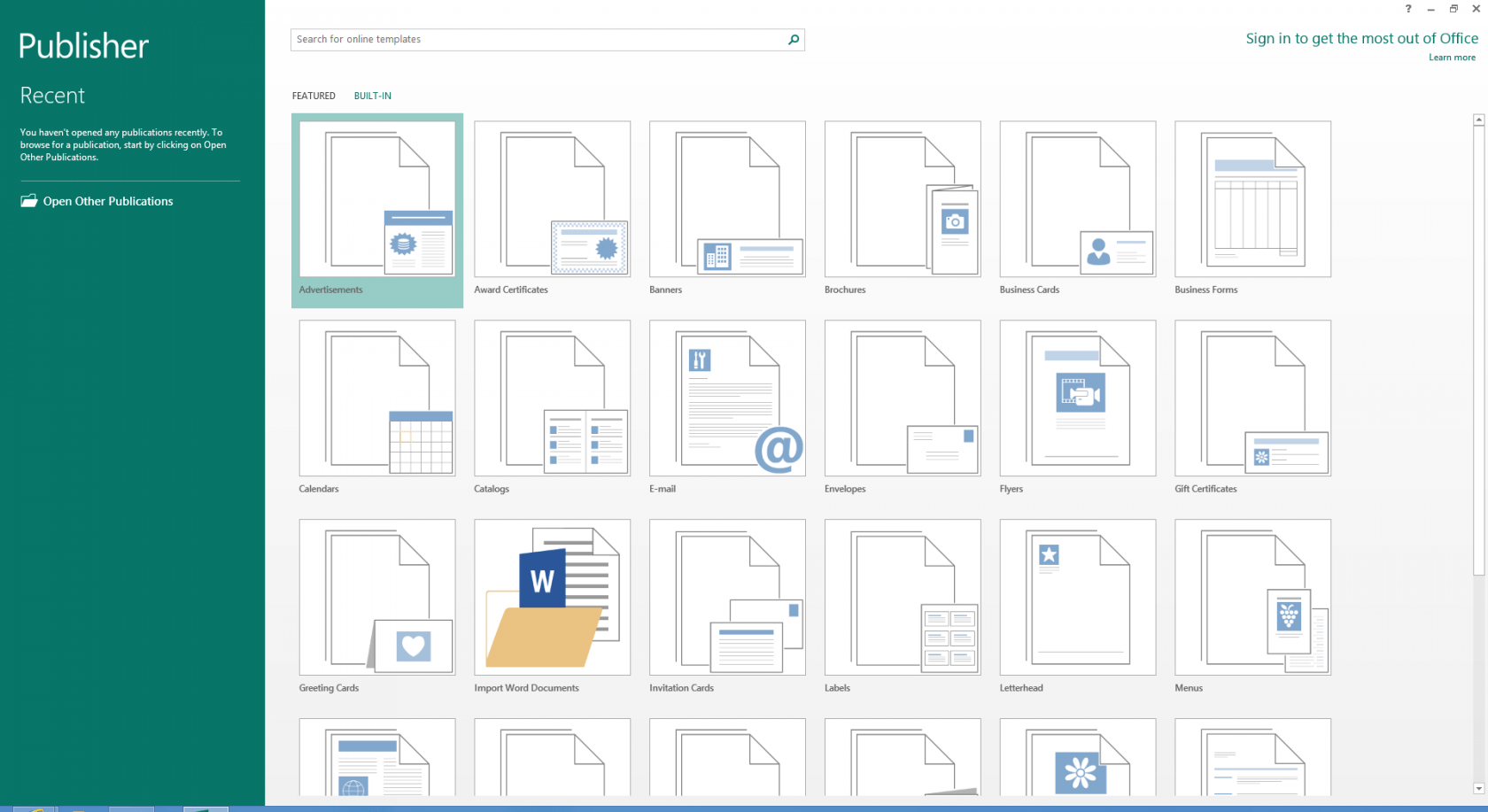Click the Labels label text

coord(837,688)
